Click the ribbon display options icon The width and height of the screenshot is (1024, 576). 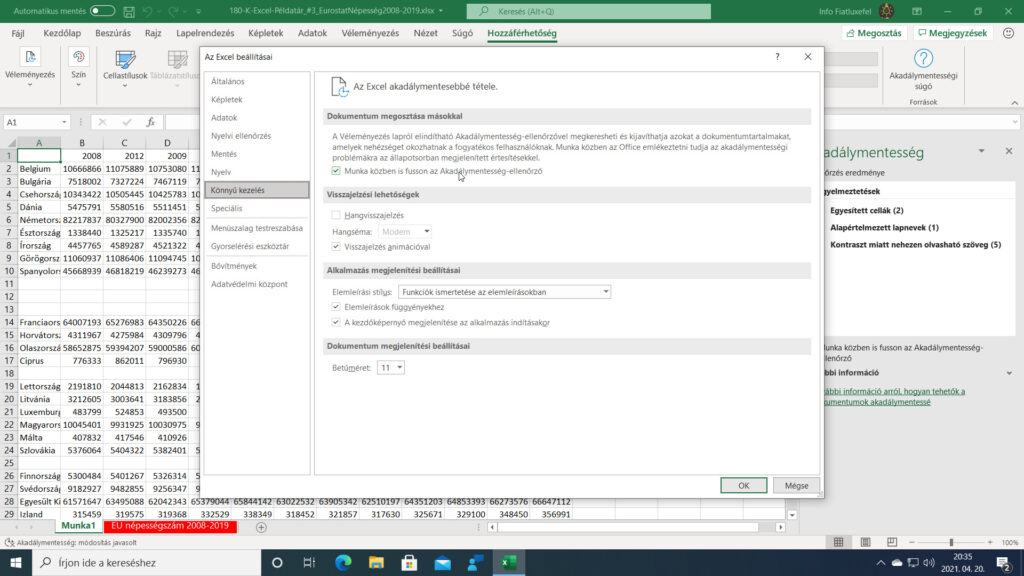917,11
